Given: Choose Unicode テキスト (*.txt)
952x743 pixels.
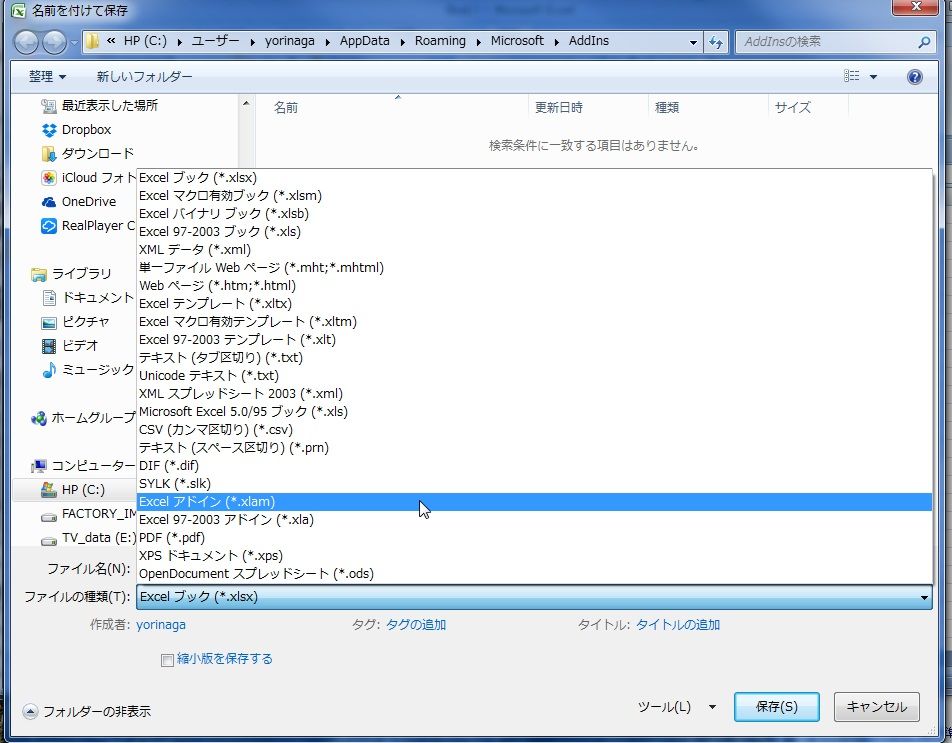Looking at the screenshot, I should point(534,376).
